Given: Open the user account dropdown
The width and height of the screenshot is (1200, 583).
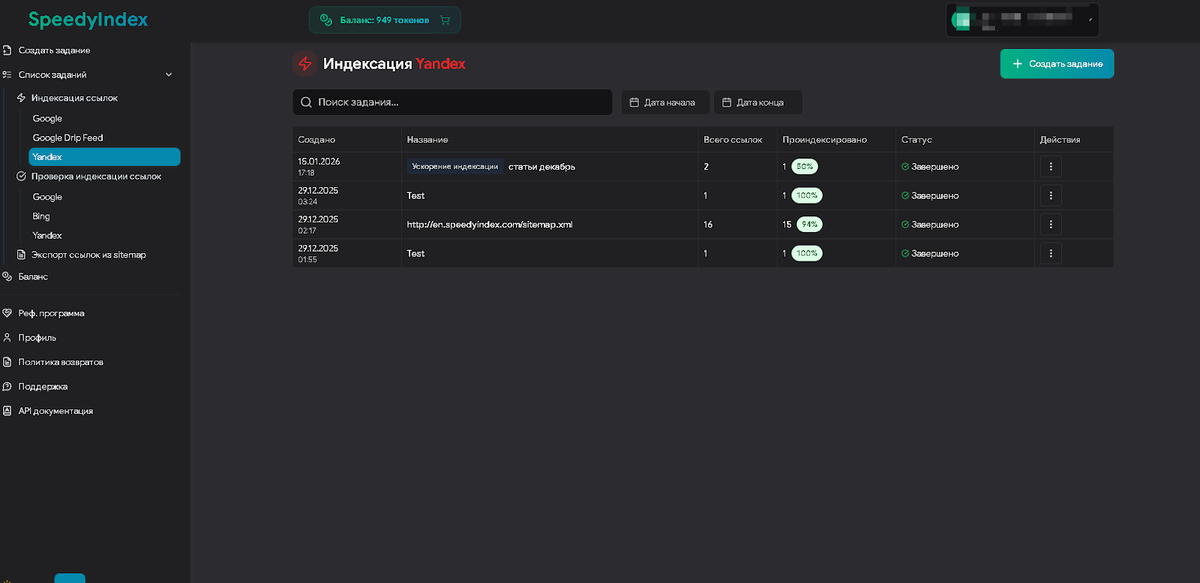Looking at the screenshot, I should (x=1021, y=20).
